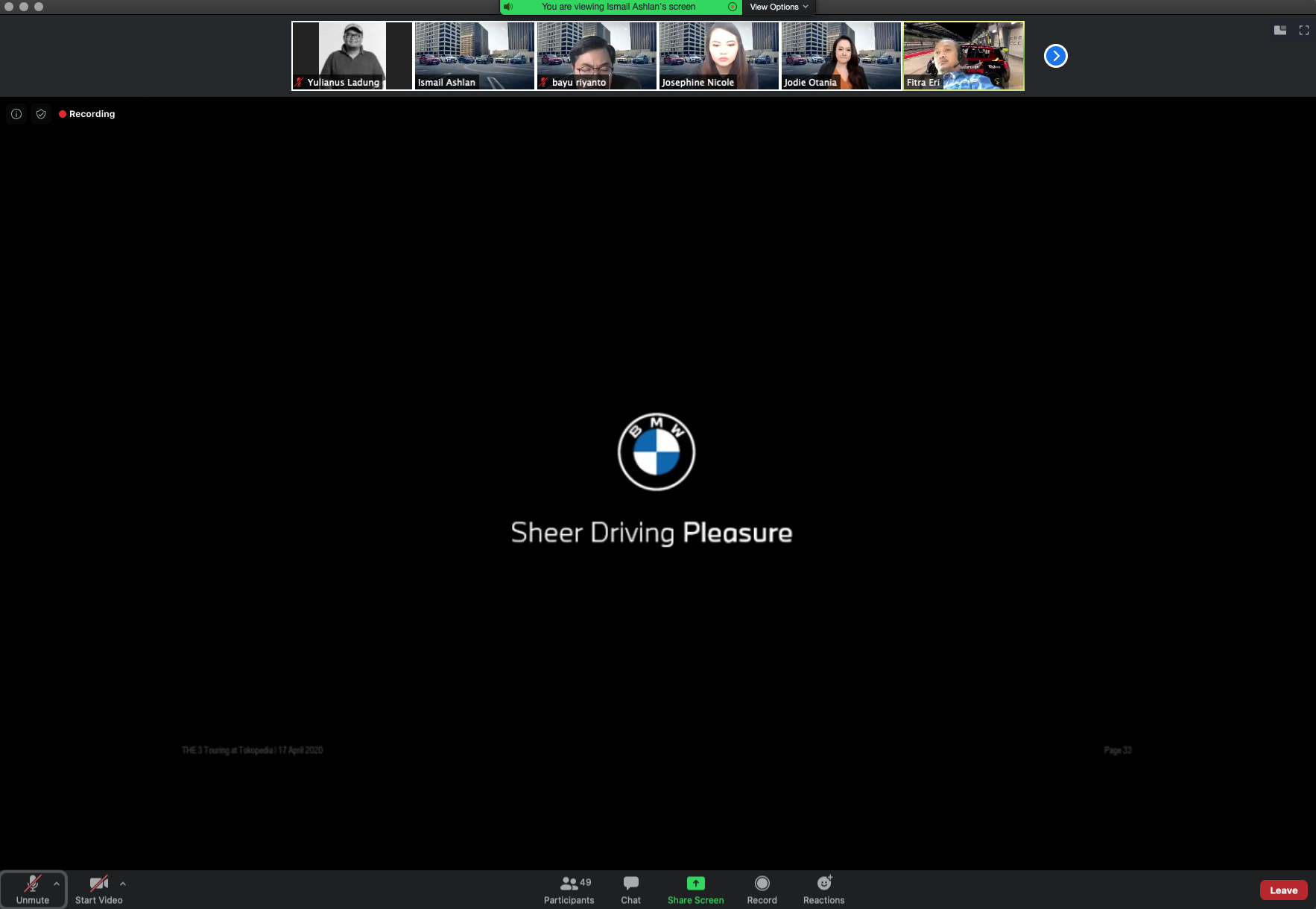Click the green Share Screen icon
This screenshot has width=1316, height=909.
coord(695,884)
